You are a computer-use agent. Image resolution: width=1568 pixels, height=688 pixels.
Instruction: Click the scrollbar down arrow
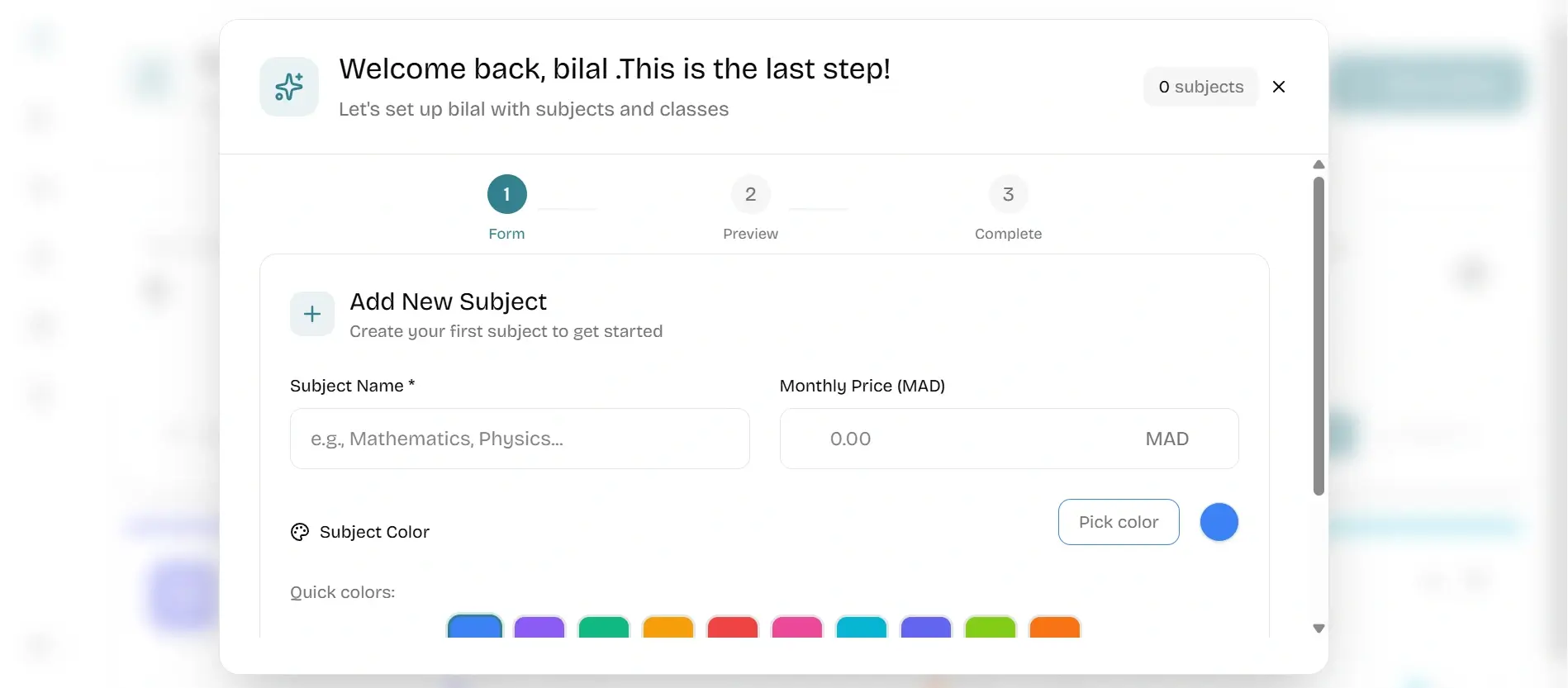[x=1318, y=629]
